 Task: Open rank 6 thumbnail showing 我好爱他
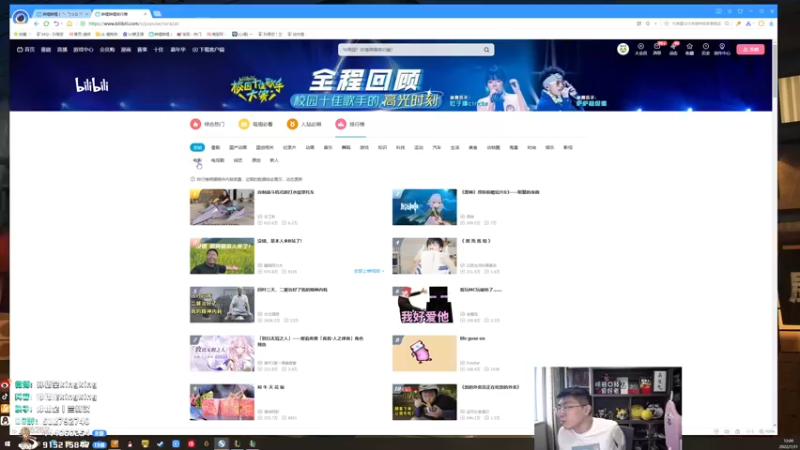pos(424,305)
